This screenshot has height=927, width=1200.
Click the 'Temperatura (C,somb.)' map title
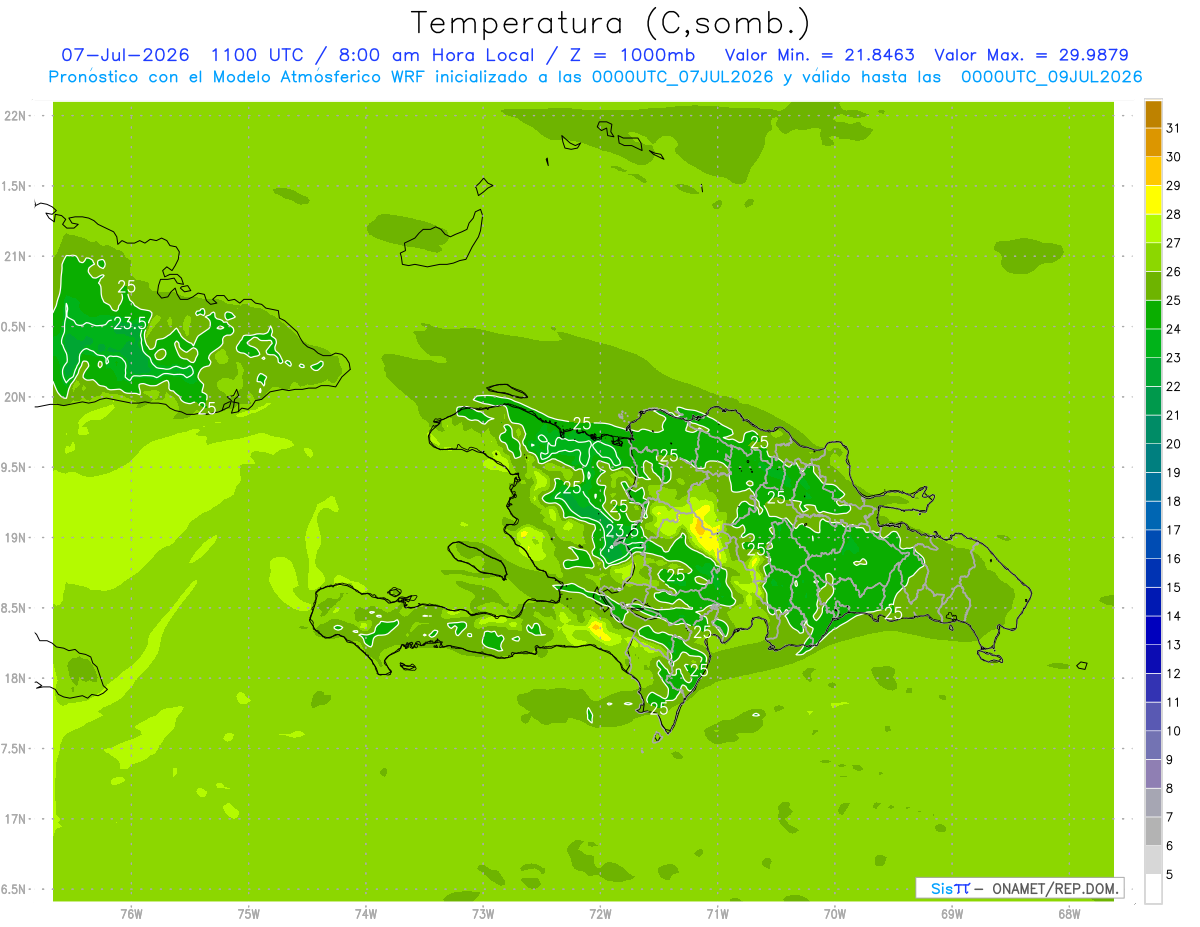610,23
